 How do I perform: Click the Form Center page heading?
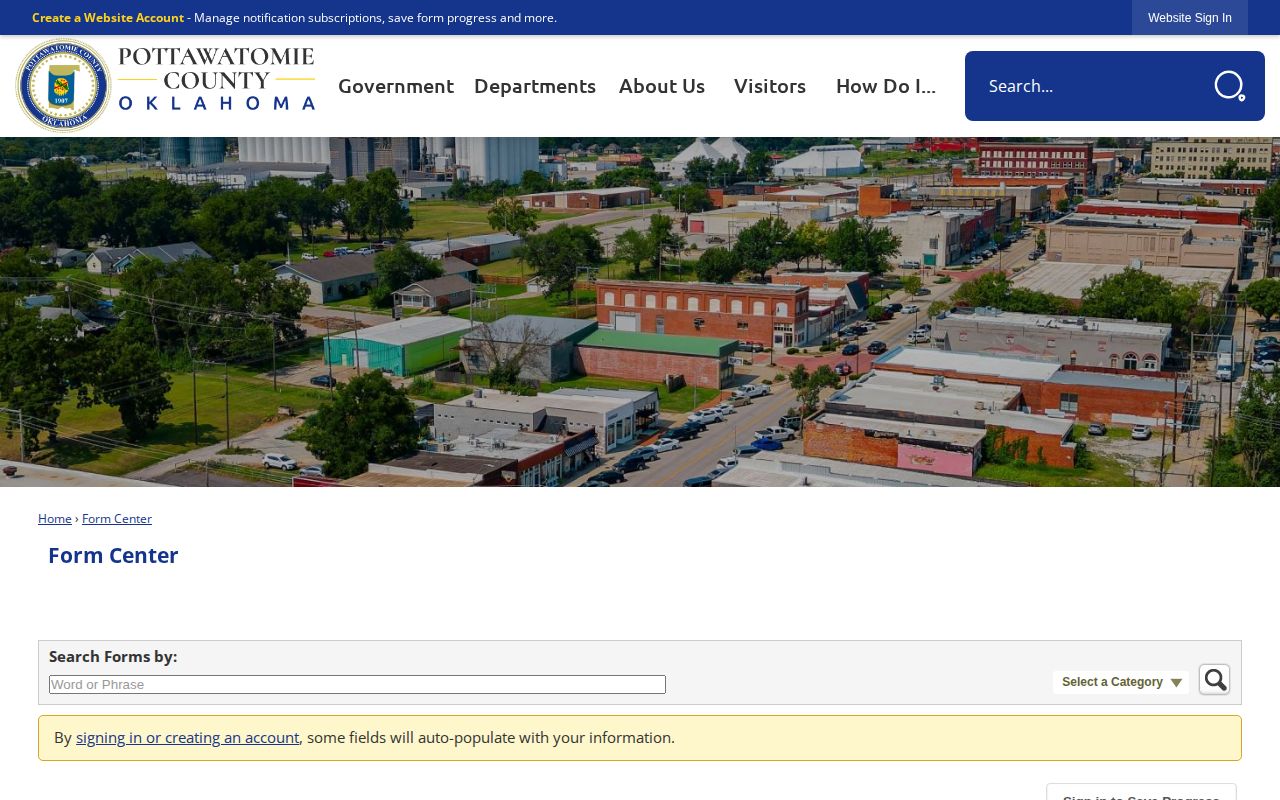pyautogui.click(x=113, y=556)
